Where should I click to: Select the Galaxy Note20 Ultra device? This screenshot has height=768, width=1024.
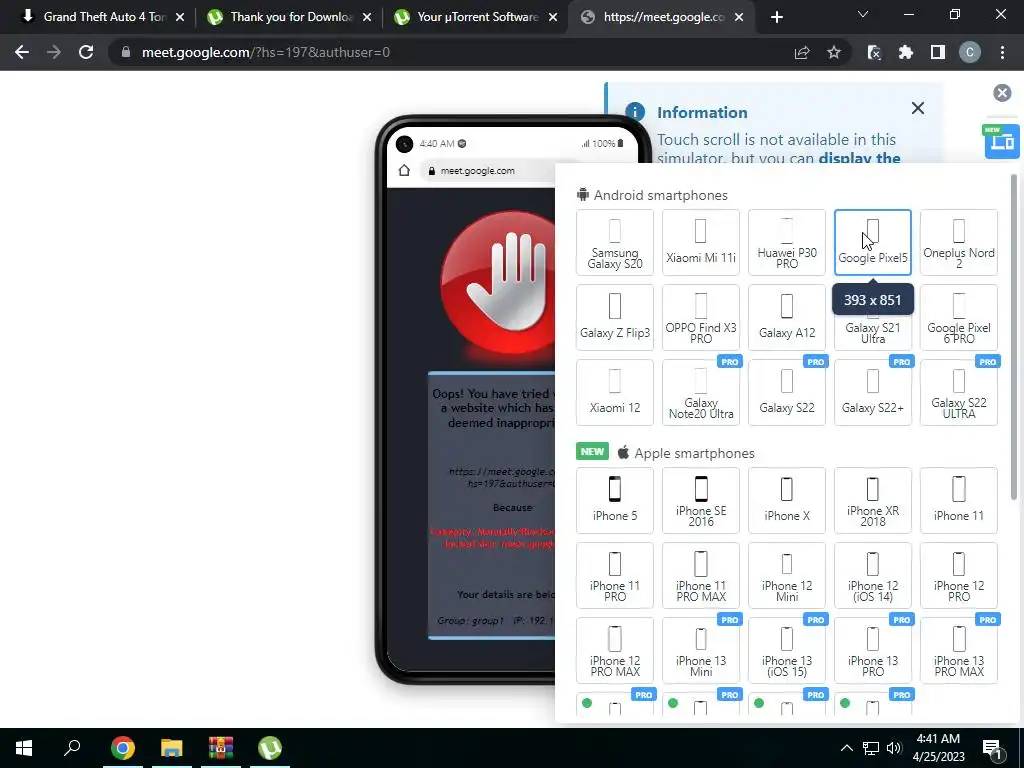point(701,392)
